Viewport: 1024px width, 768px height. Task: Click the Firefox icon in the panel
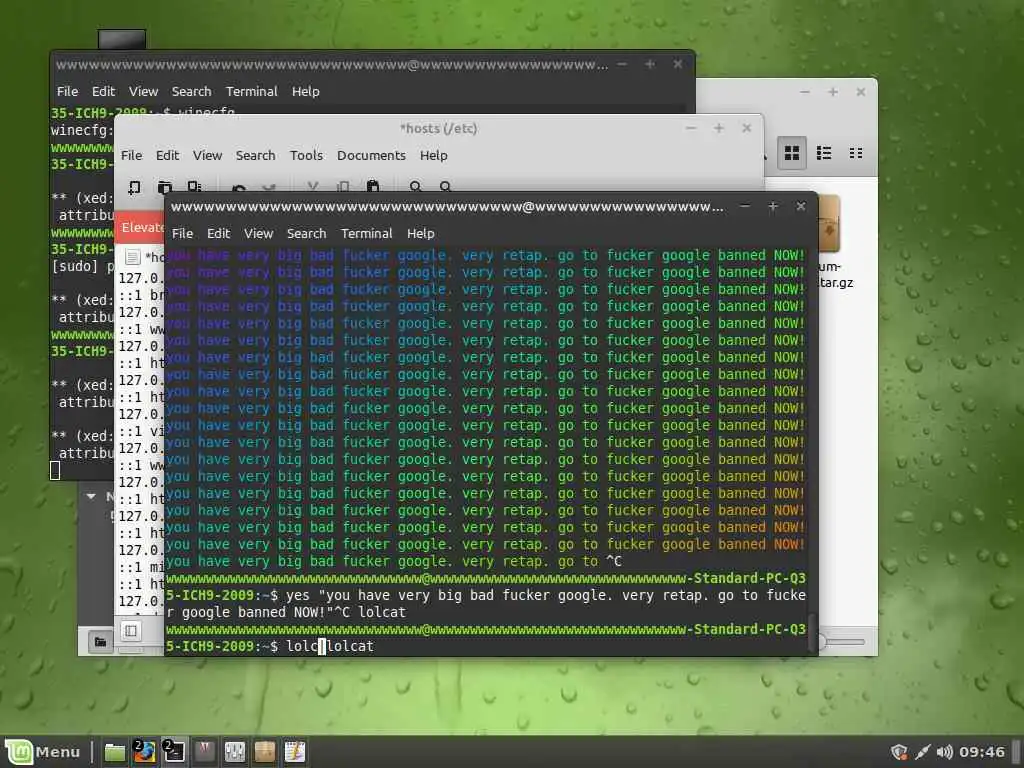(144, 752)
